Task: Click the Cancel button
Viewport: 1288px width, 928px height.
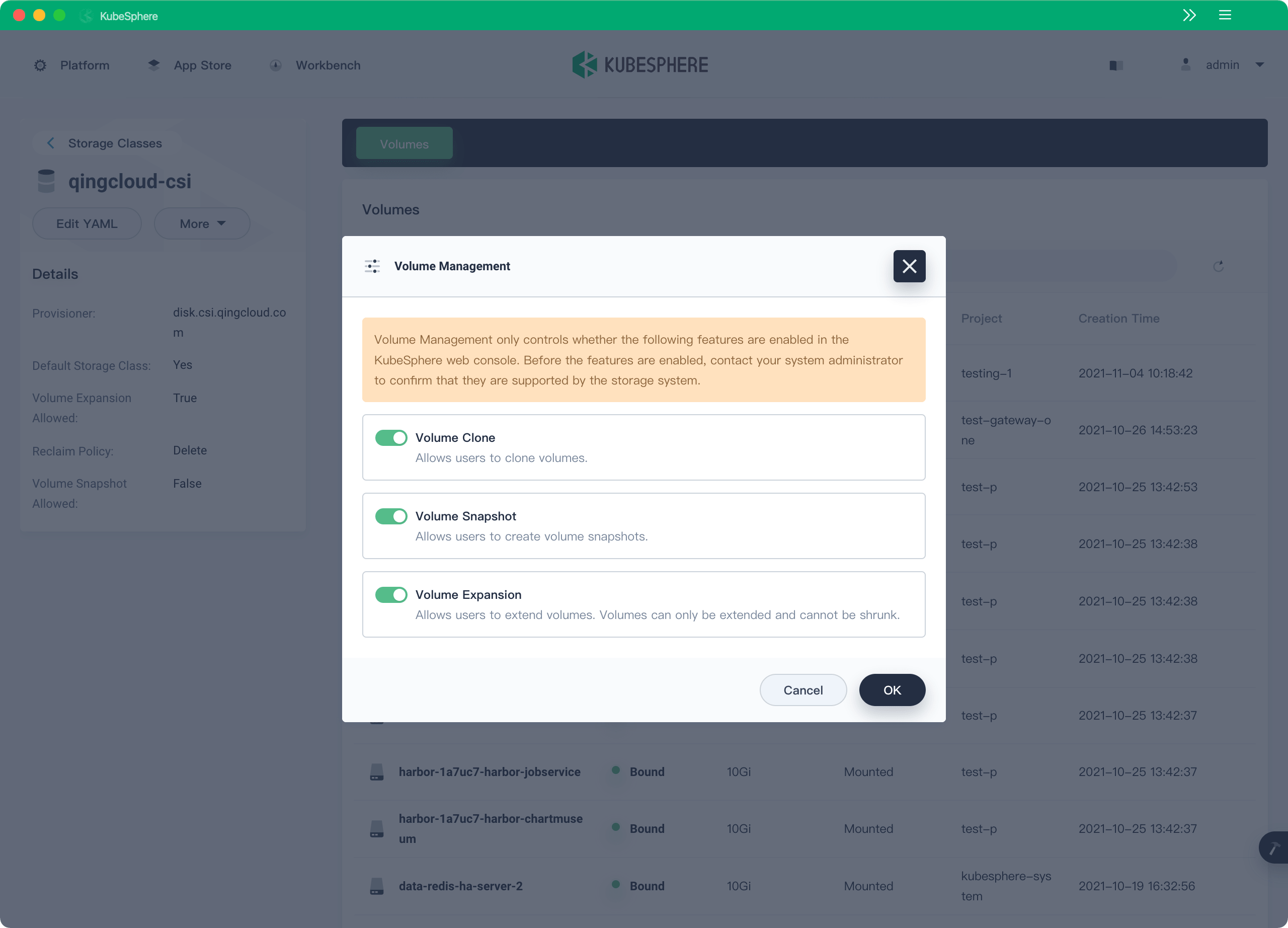Action: click(x=802, y=690)
